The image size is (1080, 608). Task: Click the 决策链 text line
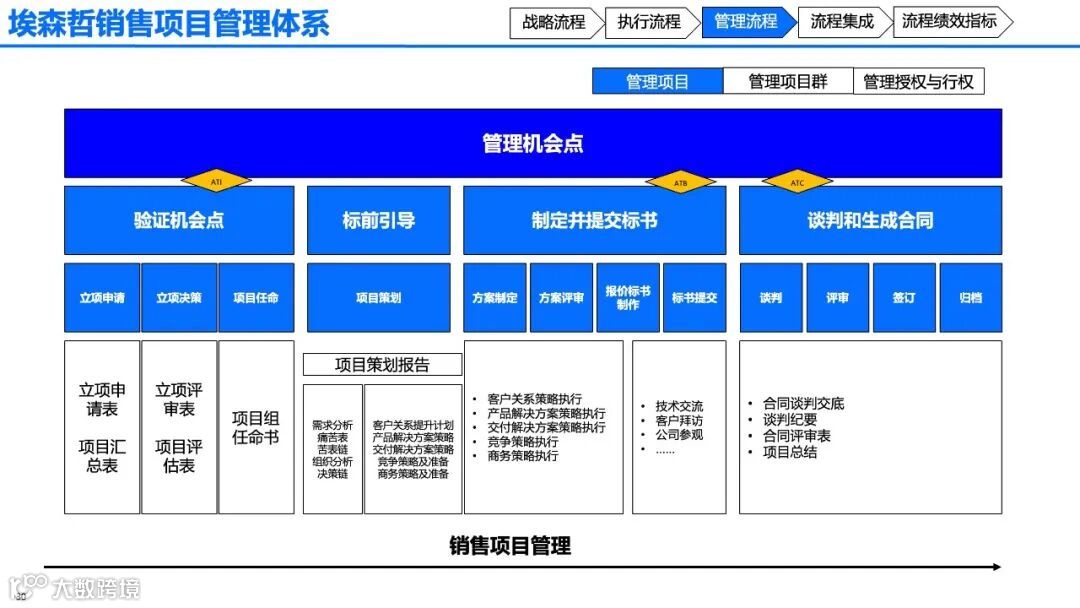(x=333, y=474)
